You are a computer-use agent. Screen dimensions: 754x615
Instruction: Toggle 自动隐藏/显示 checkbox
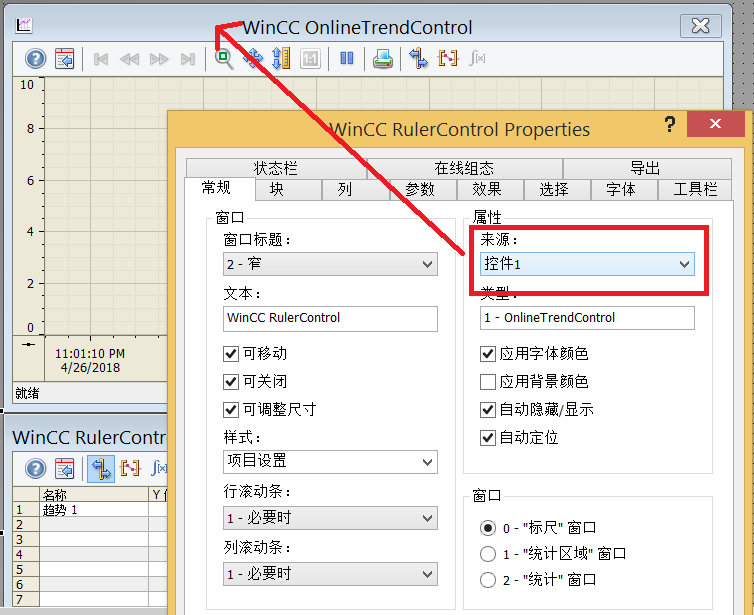tap(488, 410)
